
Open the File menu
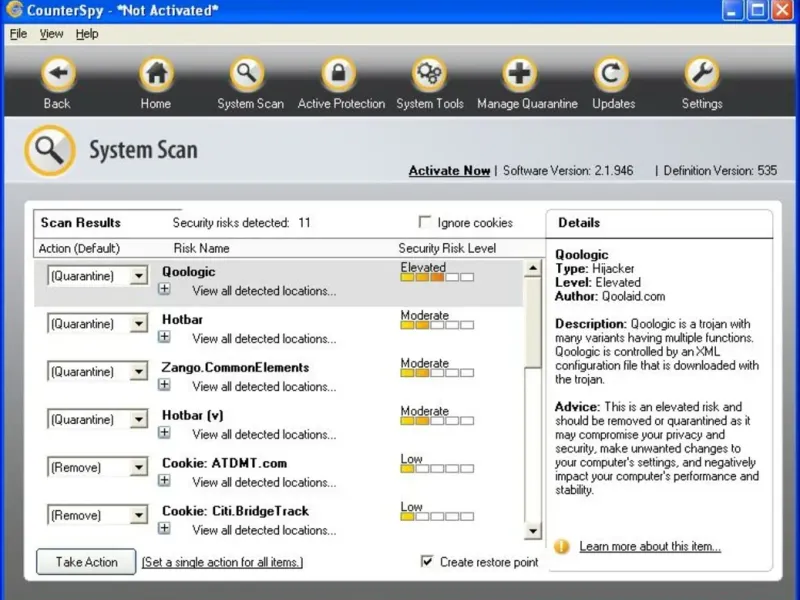coord(18,34)
